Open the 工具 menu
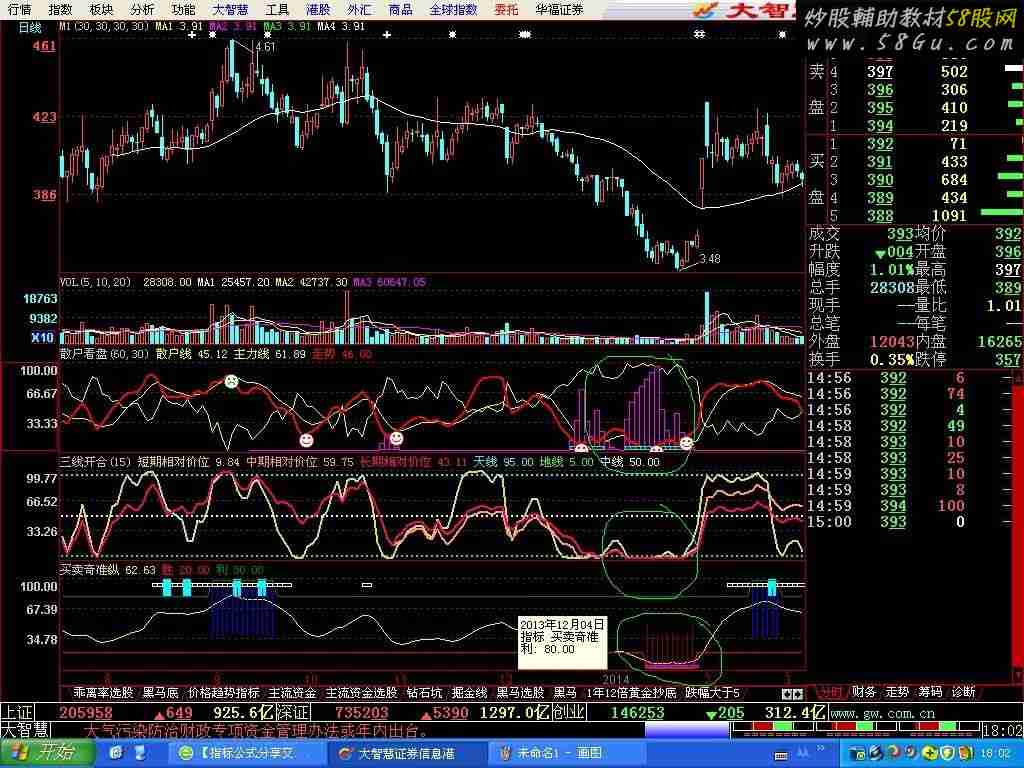1024x768 pixels. tap(277, 9)
